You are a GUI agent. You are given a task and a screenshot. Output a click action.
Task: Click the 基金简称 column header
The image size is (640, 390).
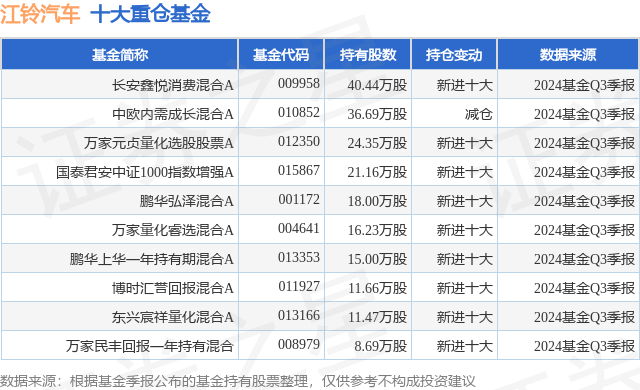coord(120,55)
